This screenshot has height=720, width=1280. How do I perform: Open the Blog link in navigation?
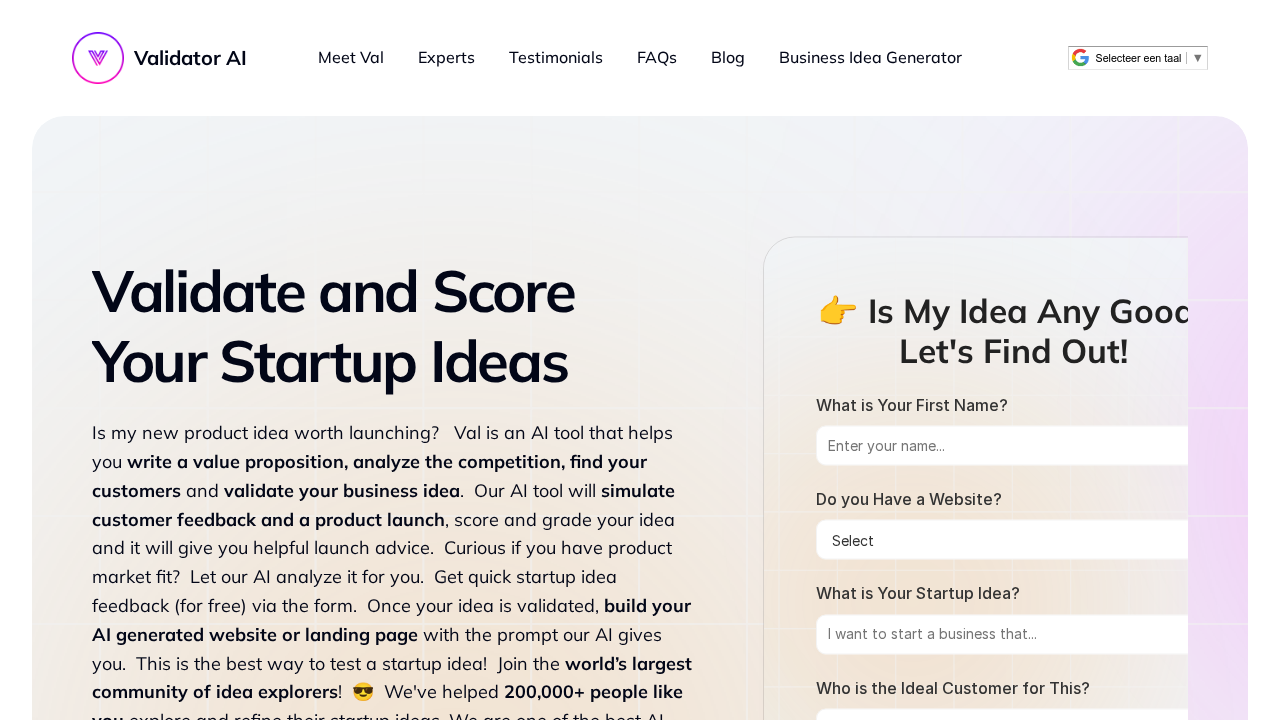tap(728, 58)
